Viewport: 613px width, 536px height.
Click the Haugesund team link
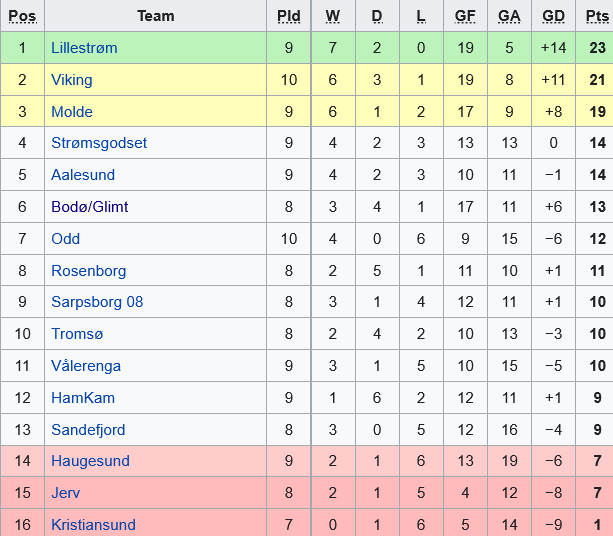(x=90, y=462)
